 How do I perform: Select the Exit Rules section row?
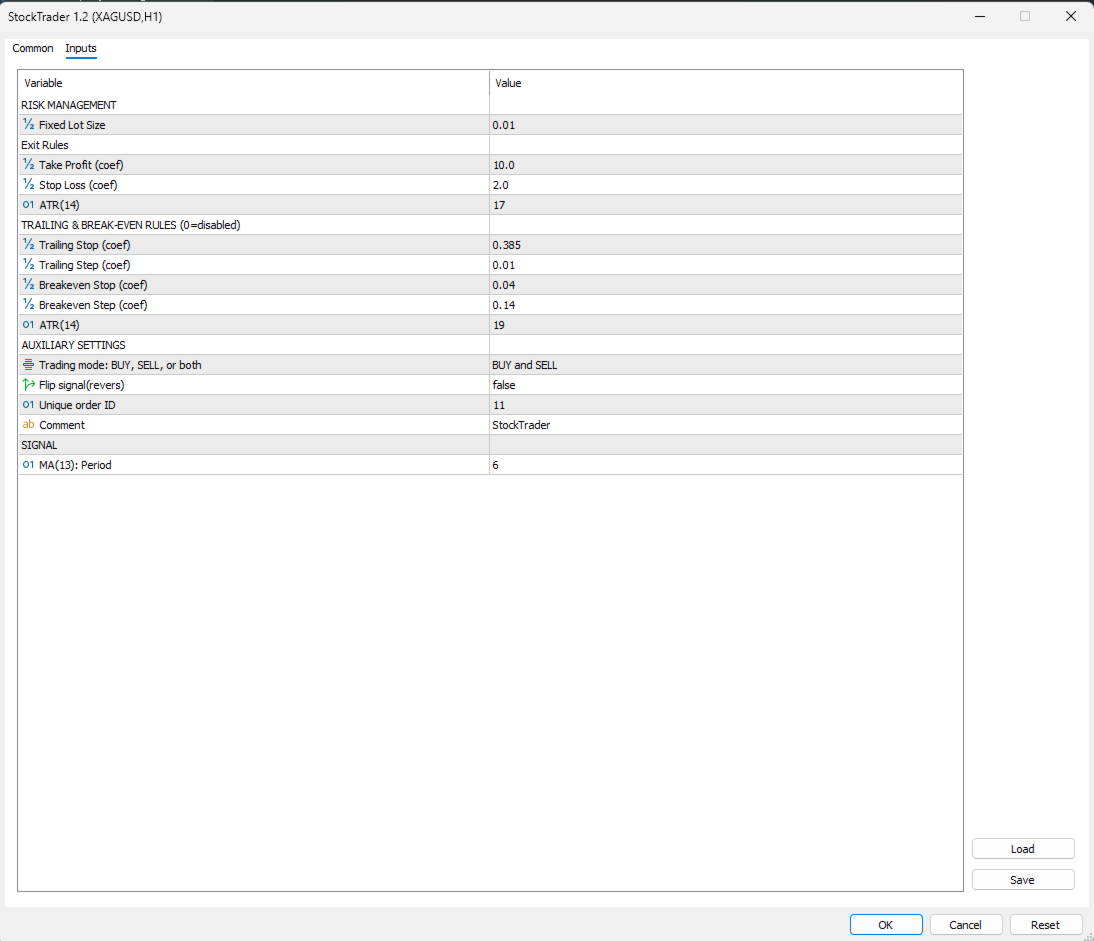490,145
